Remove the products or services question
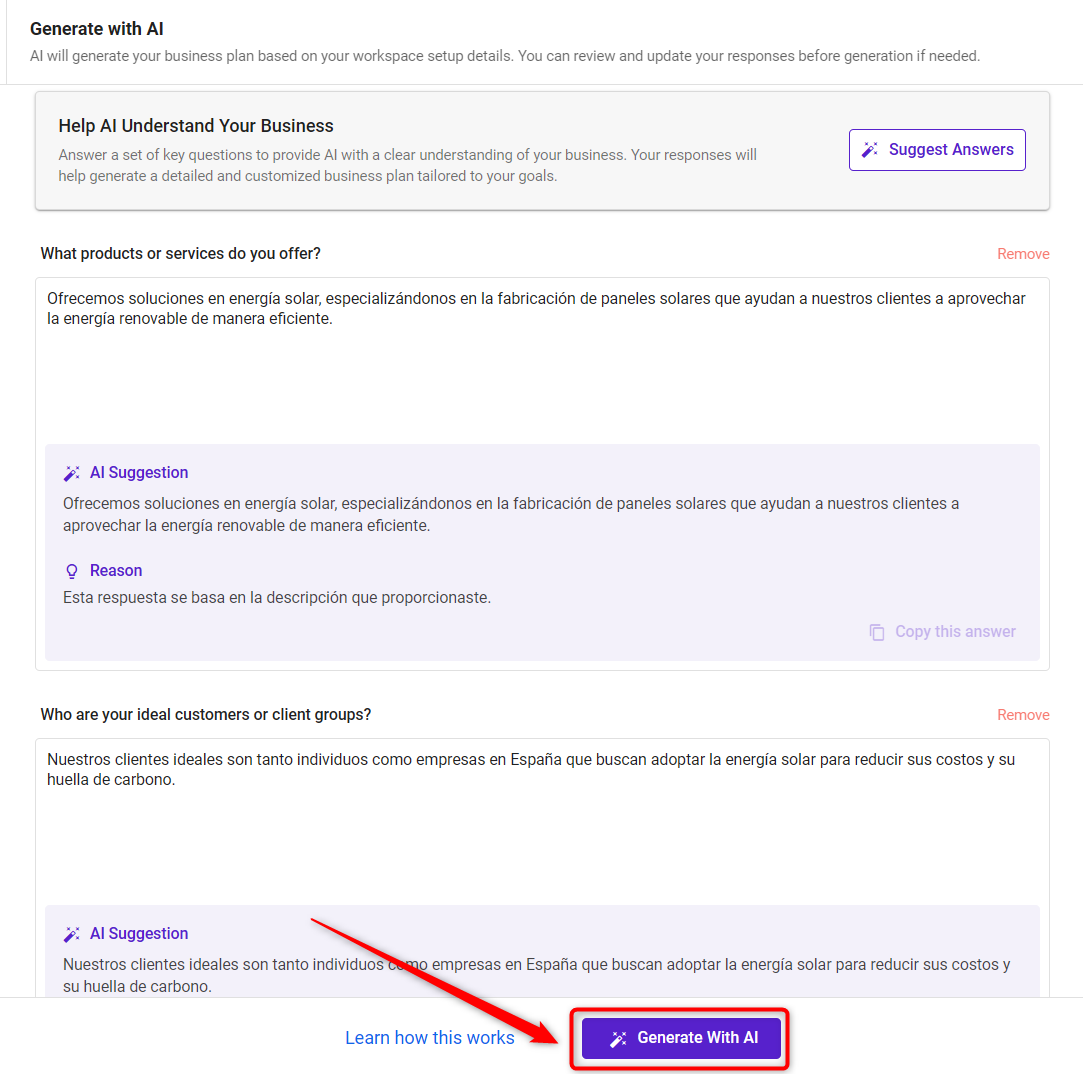The width and height of the screenshot is (1083, 1074). click(x=1023, y=253)
